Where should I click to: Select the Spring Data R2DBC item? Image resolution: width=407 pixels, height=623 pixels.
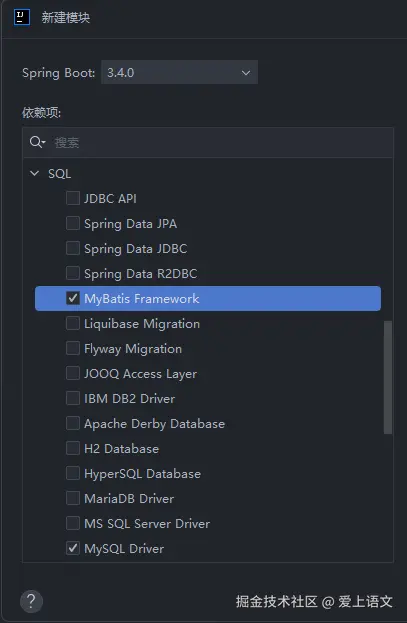140,274
